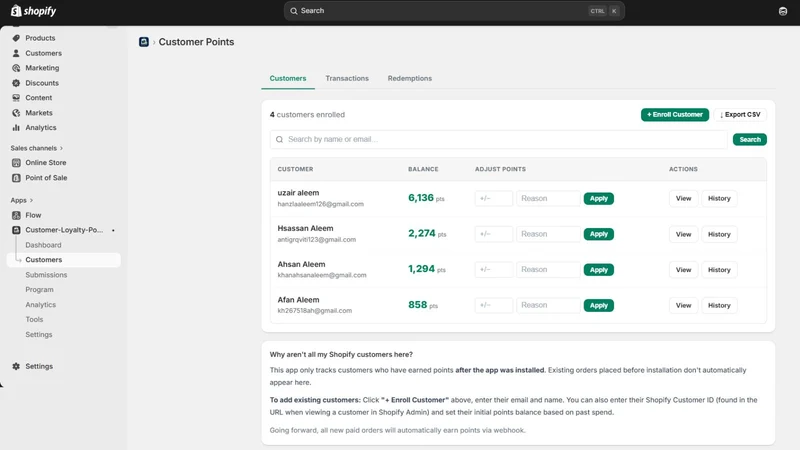Apply points adjustment for Hsassan Aleem
This screenshot has width=800, height=450.
pyautogui.click(x=598, y=234)
